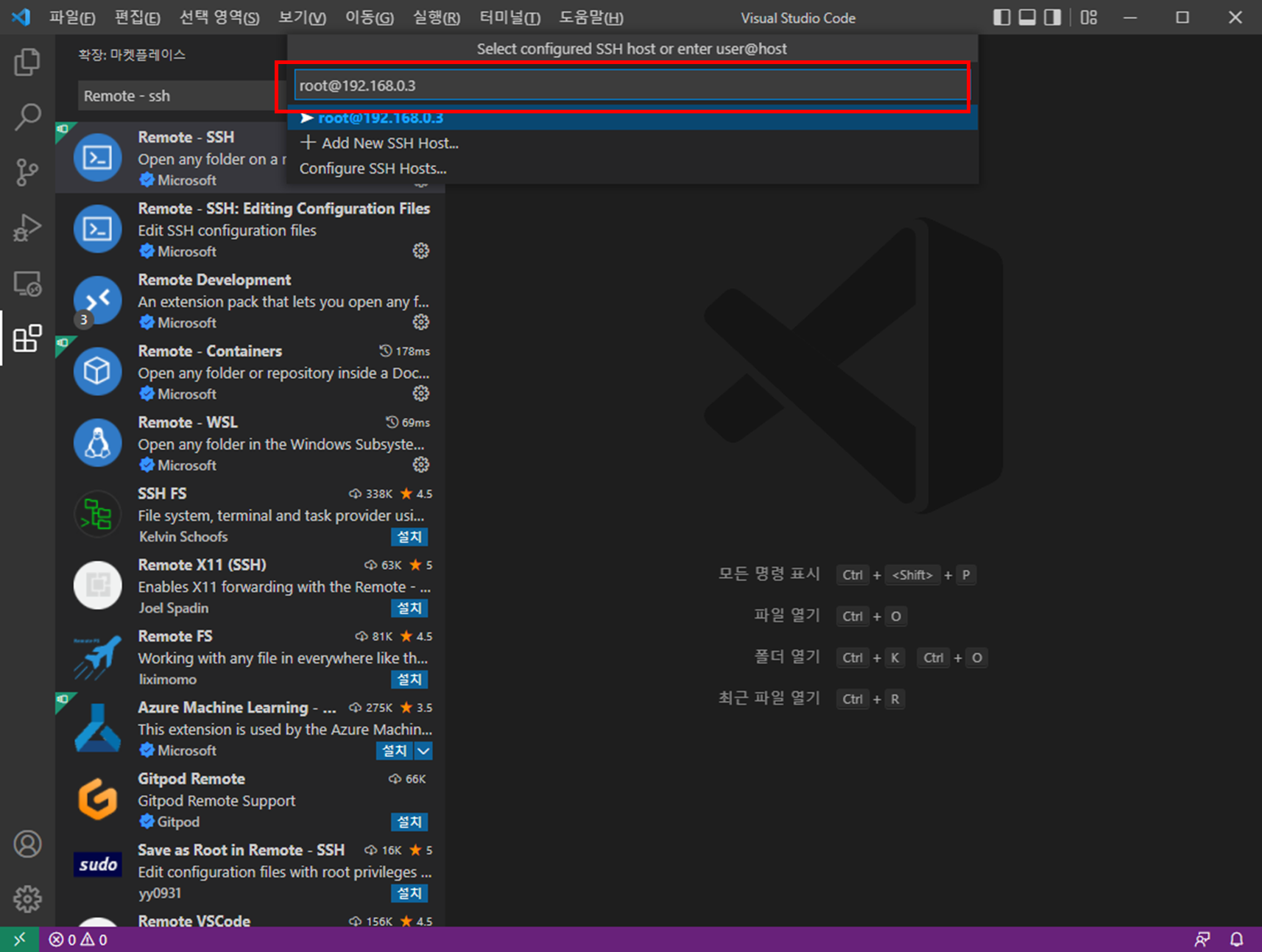The image size is (1262, 952).
Task: Click the SSH host input field
Action: (631, 85)
